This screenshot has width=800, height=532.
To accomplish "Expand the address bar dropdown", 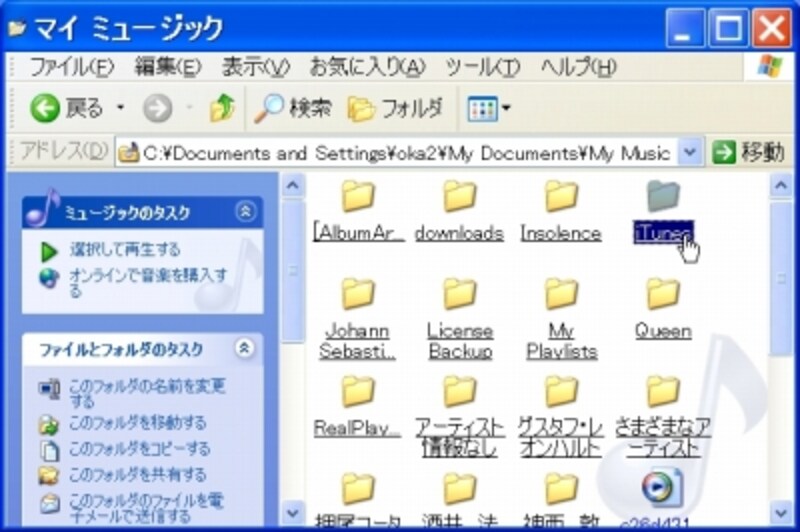I will (x=690, y=152).
